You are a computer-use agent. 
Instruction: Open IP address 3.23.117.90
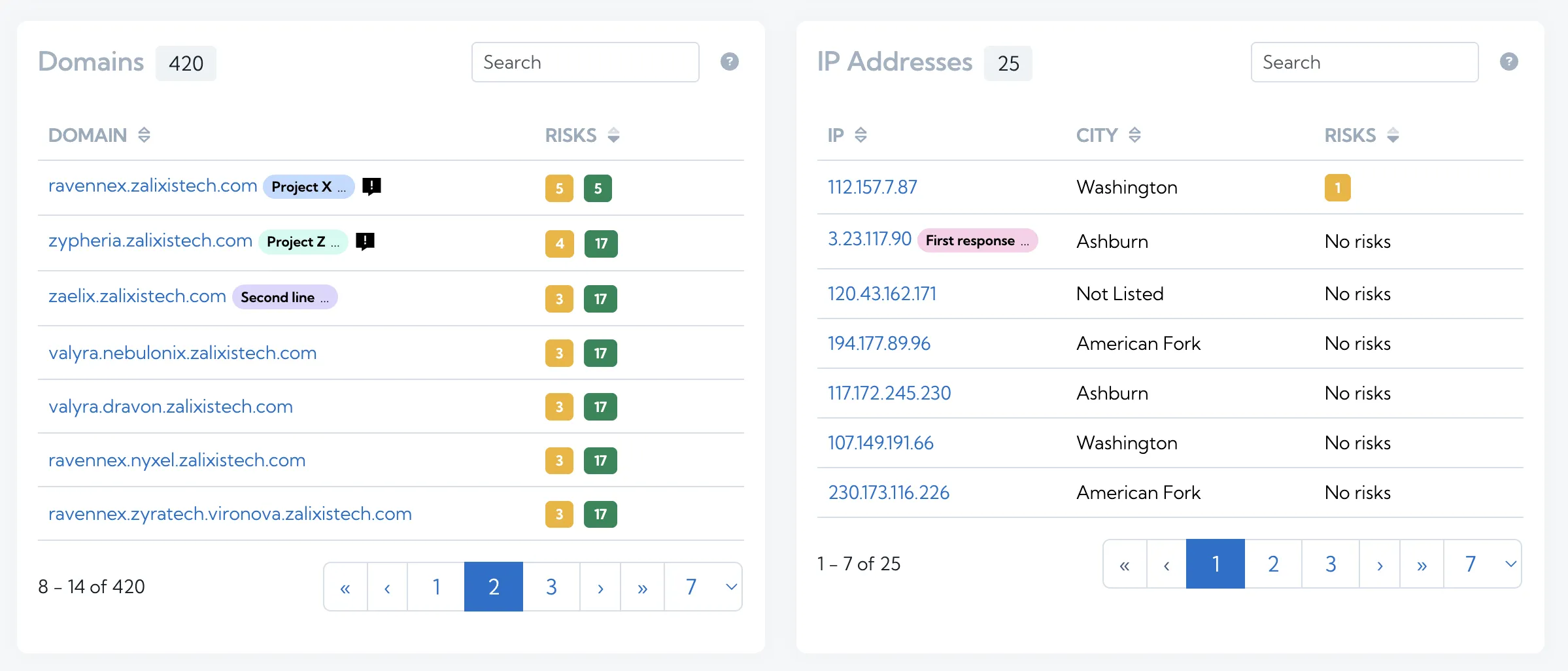point(870,239)
